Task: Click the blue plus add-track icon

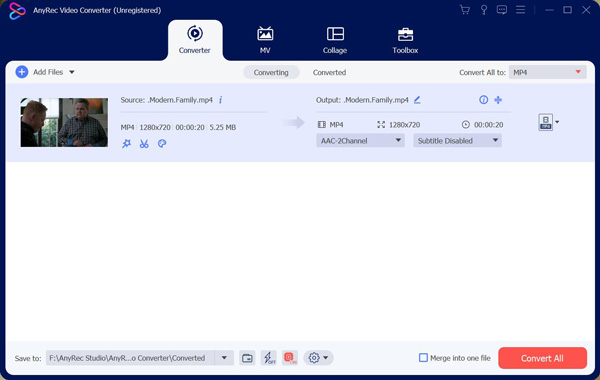Action: point(498,100)
